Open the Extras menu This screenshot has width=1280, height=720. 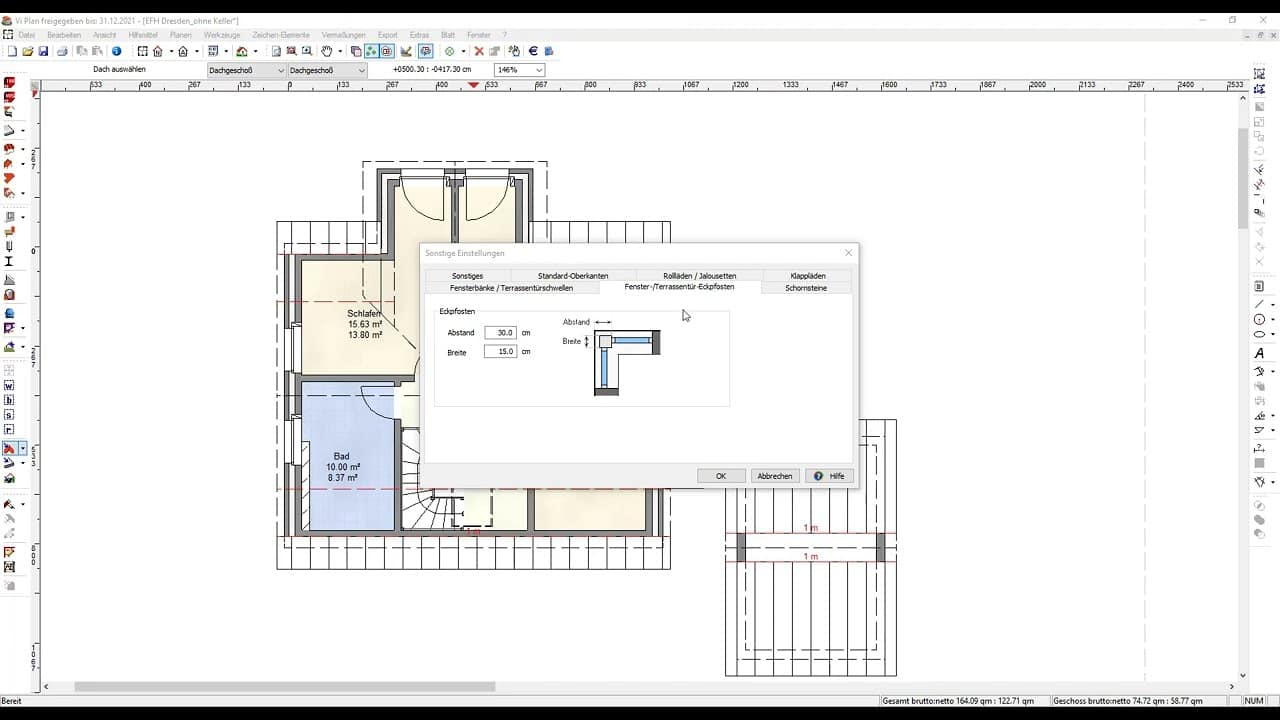pos(419,35)
